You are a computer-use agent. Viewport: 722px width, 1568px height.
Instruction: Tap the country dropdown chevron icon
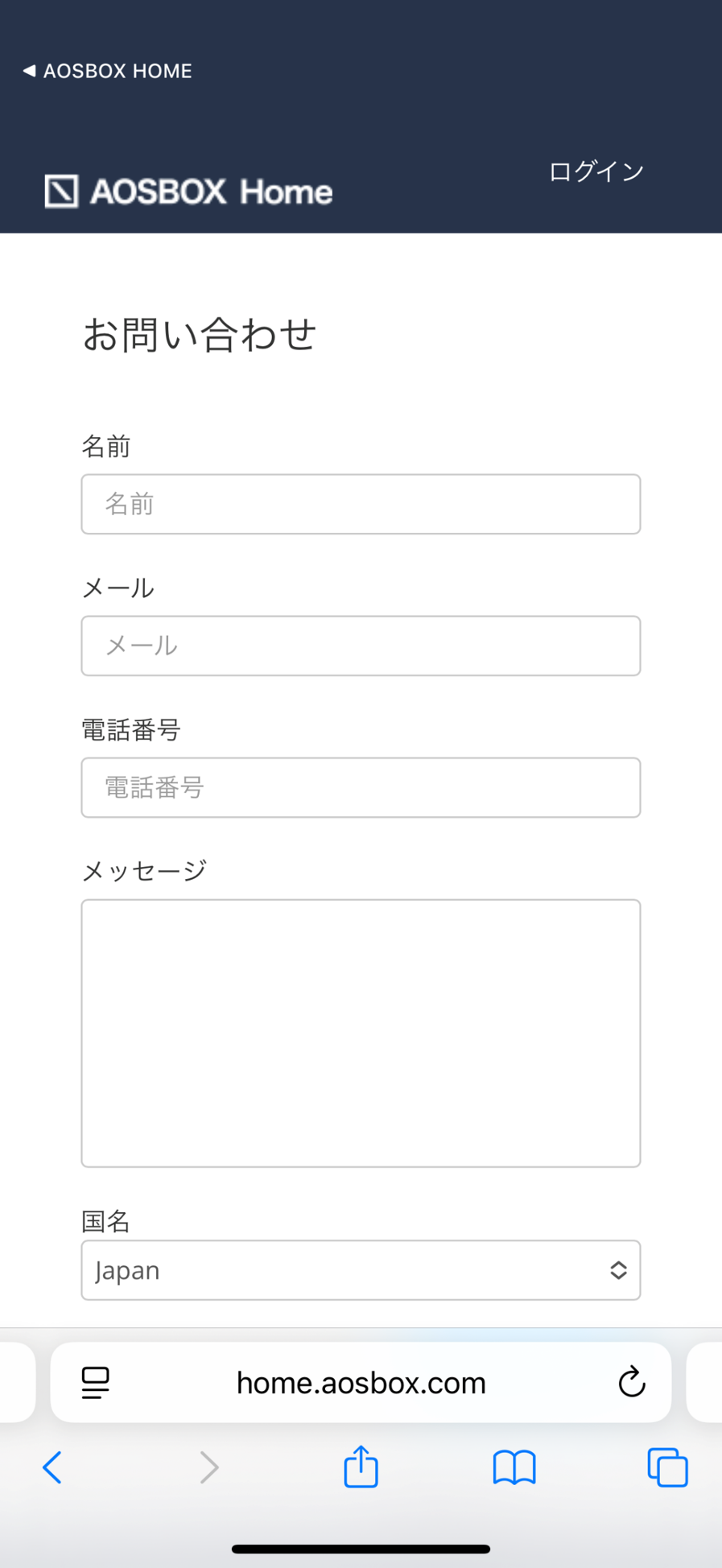coord(619,1270)
